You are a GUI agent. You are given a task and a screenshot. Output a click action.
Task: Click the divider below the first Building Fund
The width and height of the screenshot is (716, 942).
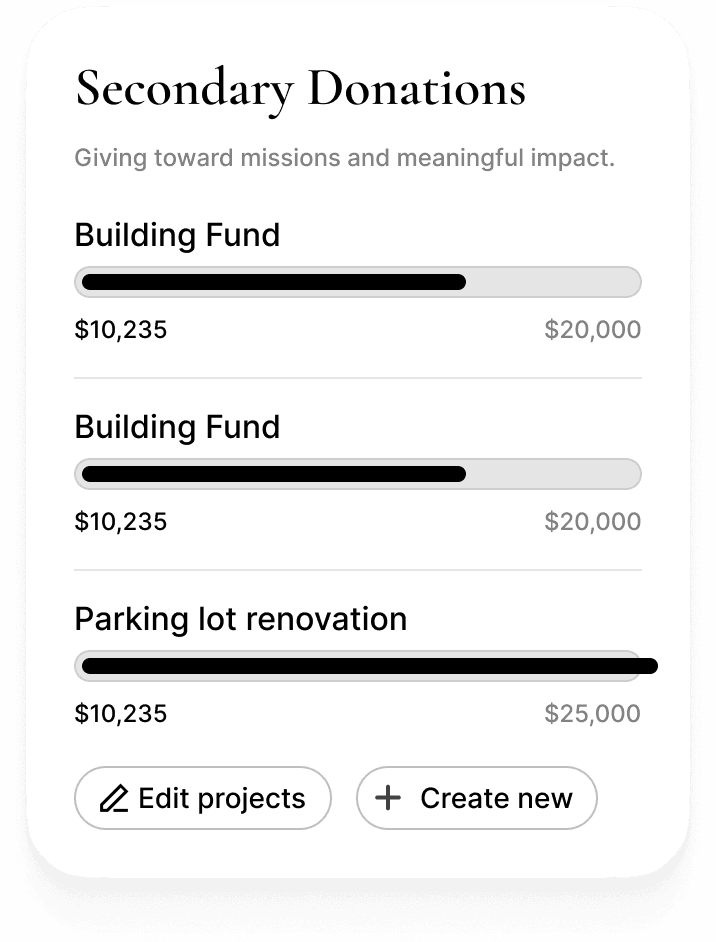point(358,378)
